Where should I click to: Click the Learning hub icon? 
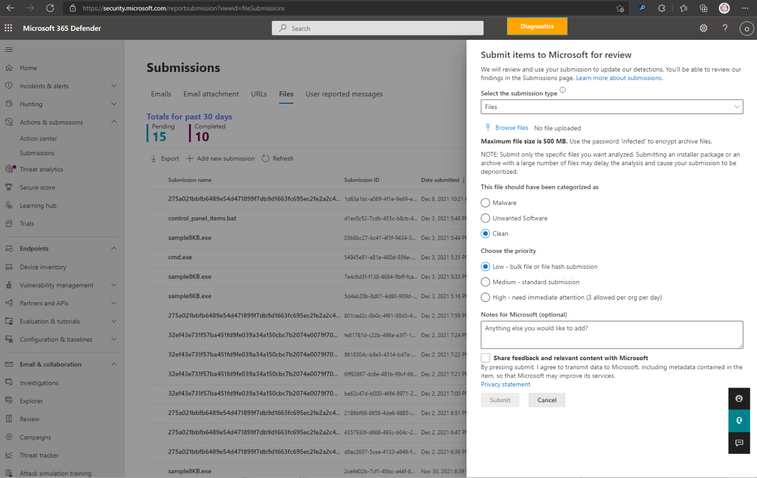9,205
